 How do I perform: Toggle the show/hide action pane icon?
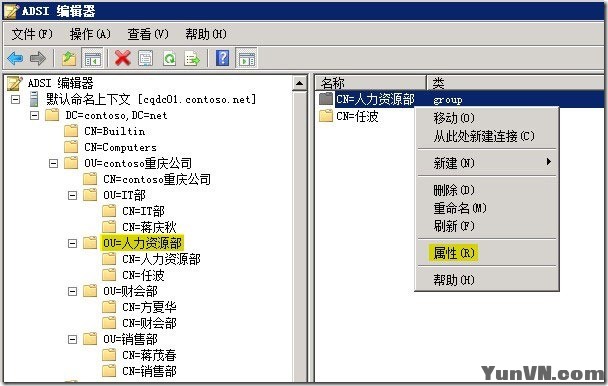click(247, 59)
